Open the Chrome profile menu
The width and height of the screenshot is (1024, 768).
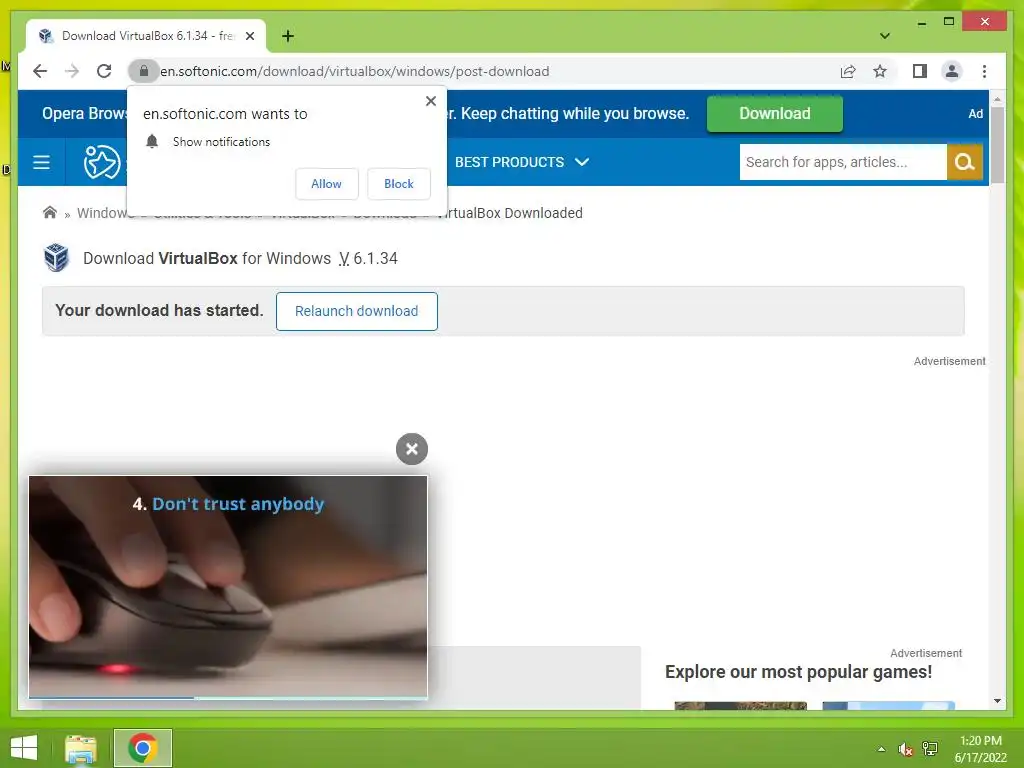[952, 71]
